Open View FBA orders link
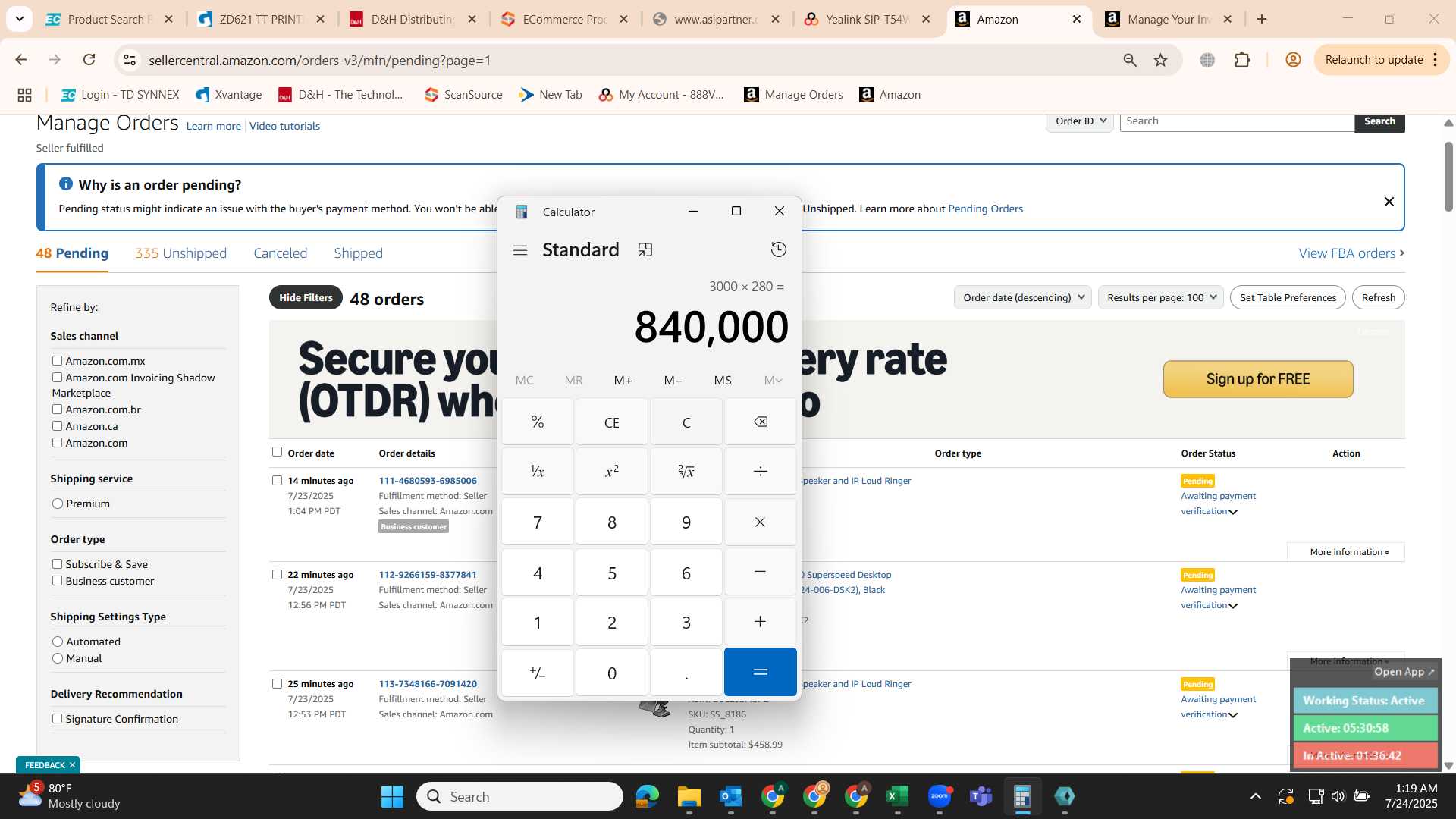This screenshot has width=1456, height=819. click(1351, 253)
